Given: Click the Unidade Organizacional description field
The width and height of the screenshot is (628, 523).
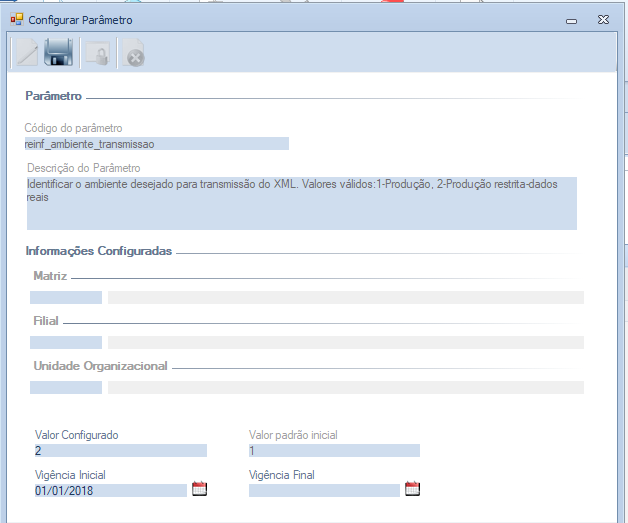Looking at the screenshot, I should (x=346, y=388).
